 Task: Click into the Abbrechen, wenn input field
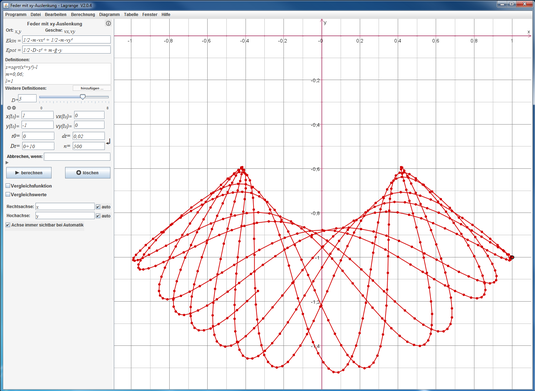[x=77, y=157]
